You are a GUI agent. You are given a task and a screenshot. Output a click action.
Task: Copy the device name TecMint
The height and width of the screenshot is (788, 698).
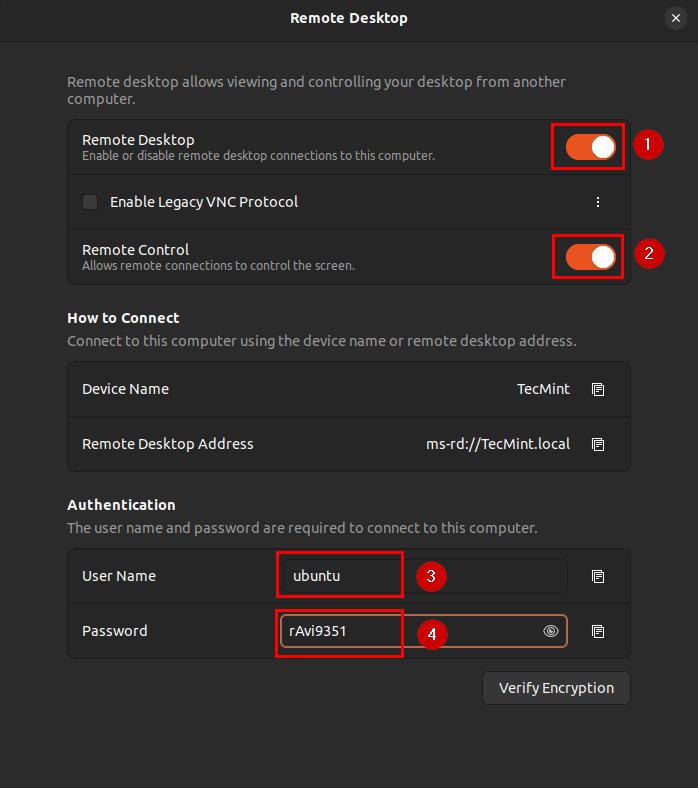pyautogui.click(x=598, y=389)
